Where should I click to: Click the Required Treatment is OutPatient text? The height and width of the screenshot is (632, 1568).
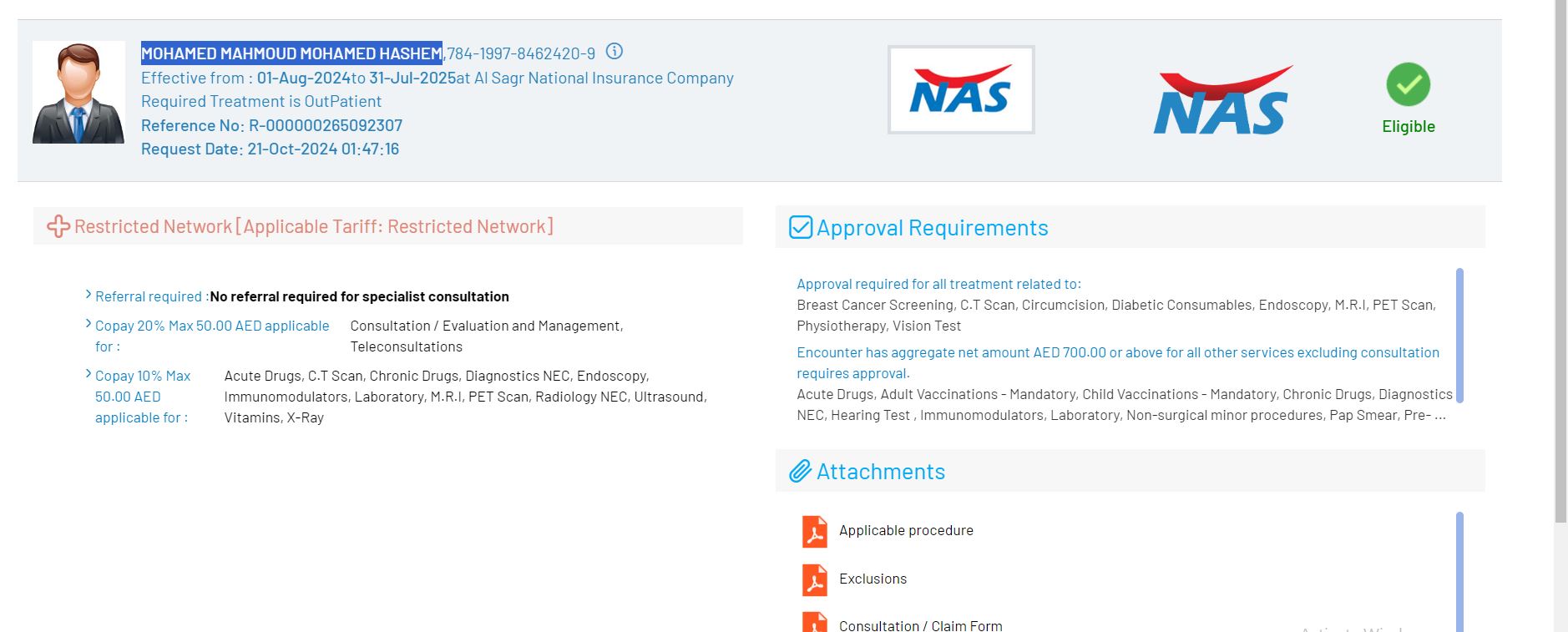pyautogui.click(x=261, y=101)
